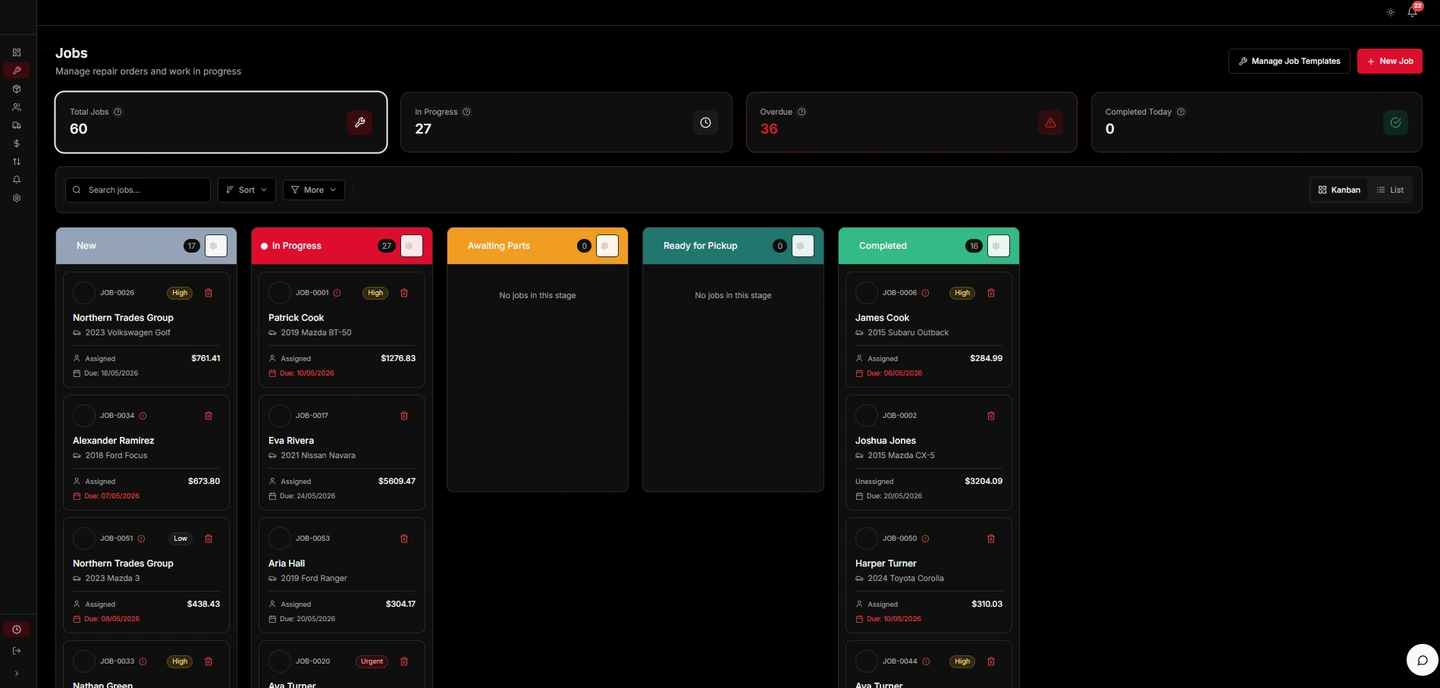Click Manage Job Templates button
The height and width of the screenshot is (688, 1440).
click(1289, 61)
